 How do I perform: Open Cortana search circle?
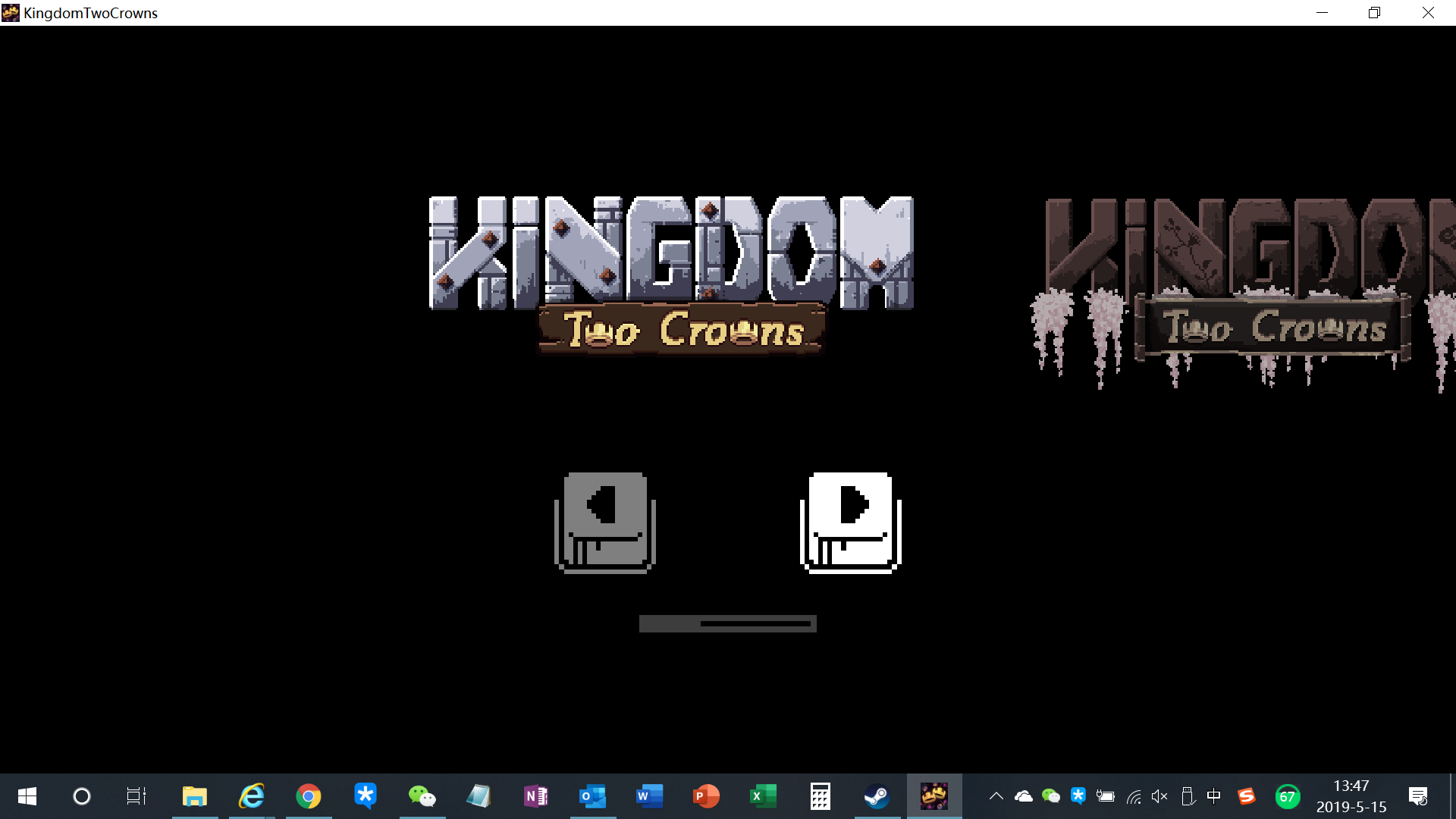click(x=82, y=796)
